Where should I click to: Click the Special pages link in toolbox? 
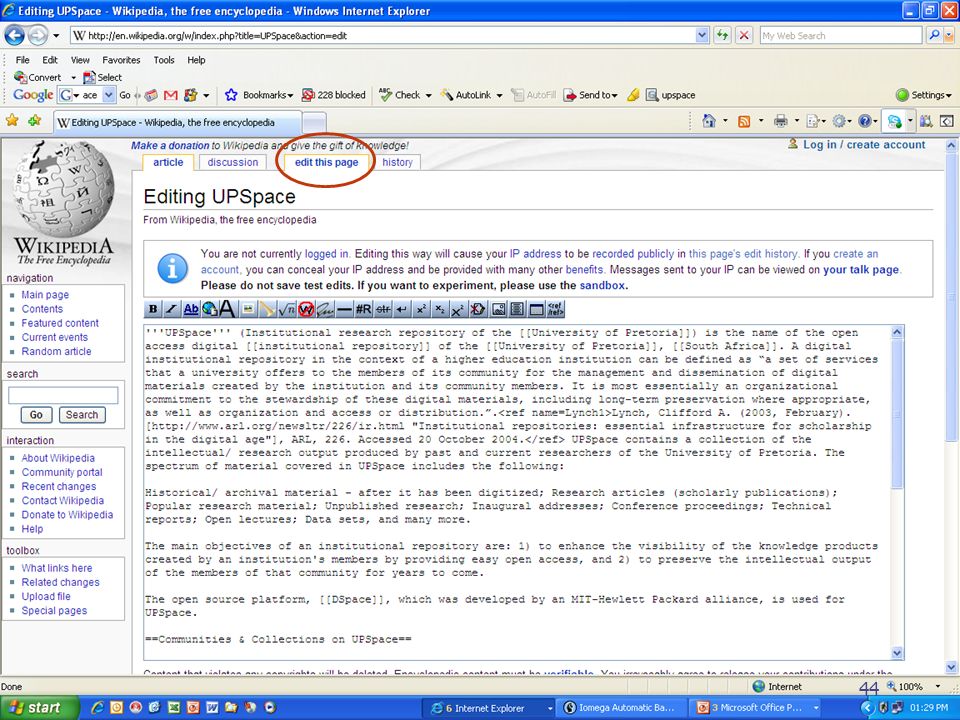[x=54, y=610]
